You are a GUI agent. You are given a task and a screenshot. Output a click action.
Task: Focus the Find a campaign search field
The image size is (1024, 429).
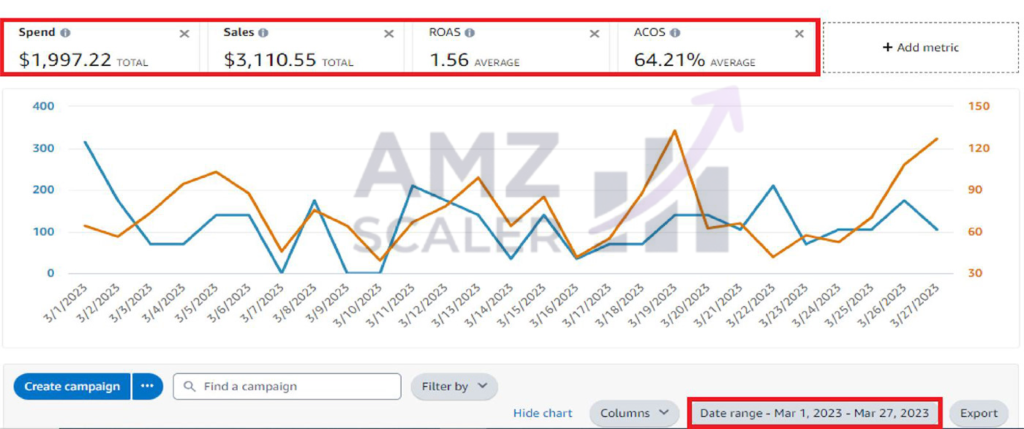(x=287, y=387)
